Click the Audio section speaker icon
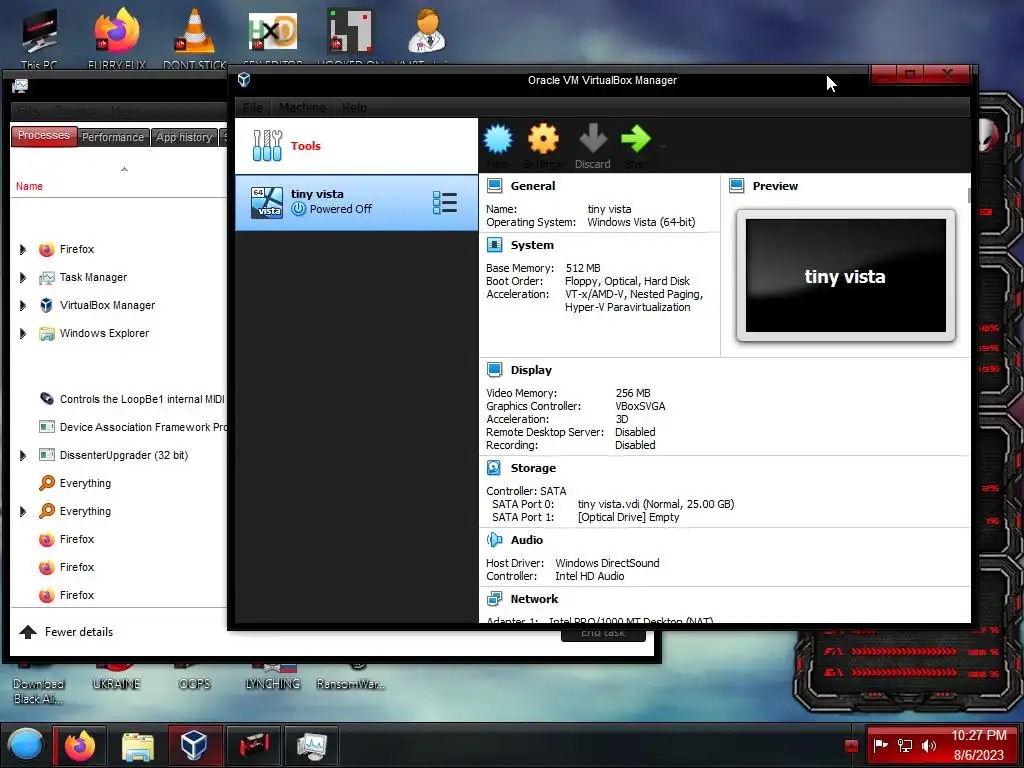Screen dimensions: 1024x768 point(494,540)
